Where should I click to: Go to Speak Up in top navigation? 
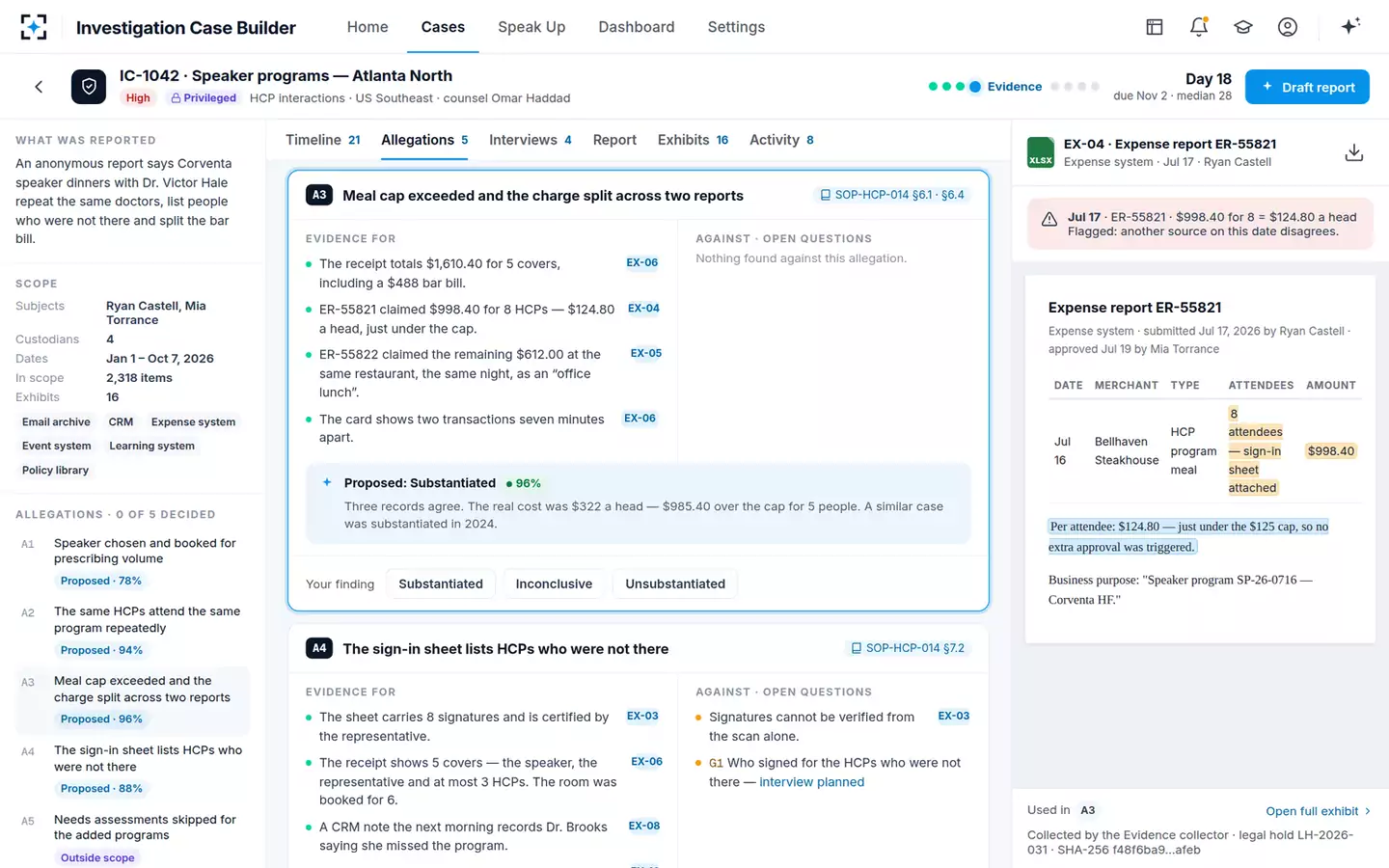click(x=531, y=27)
